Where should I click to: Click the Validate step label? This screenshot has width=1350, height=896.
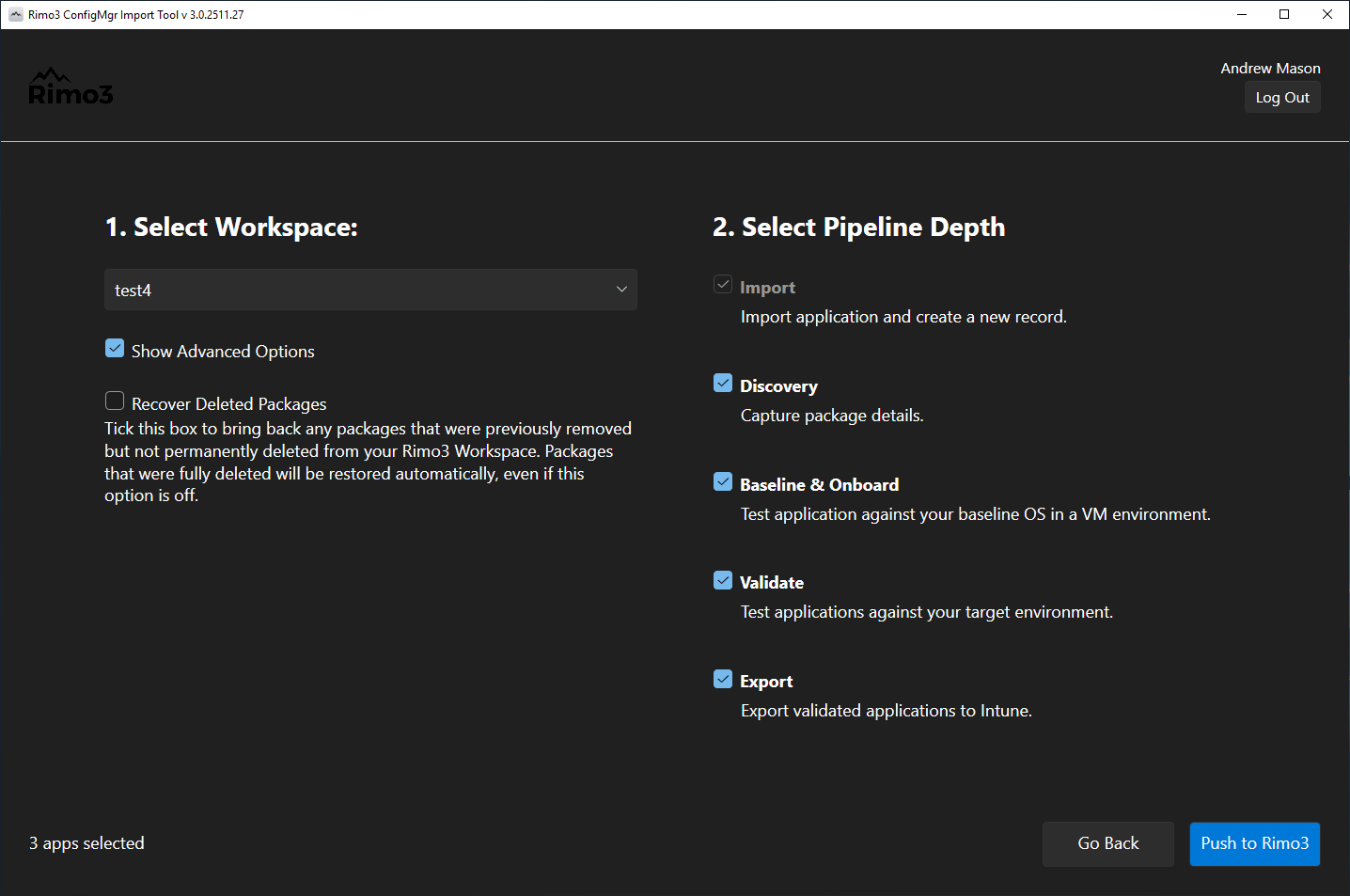point(771,583)
